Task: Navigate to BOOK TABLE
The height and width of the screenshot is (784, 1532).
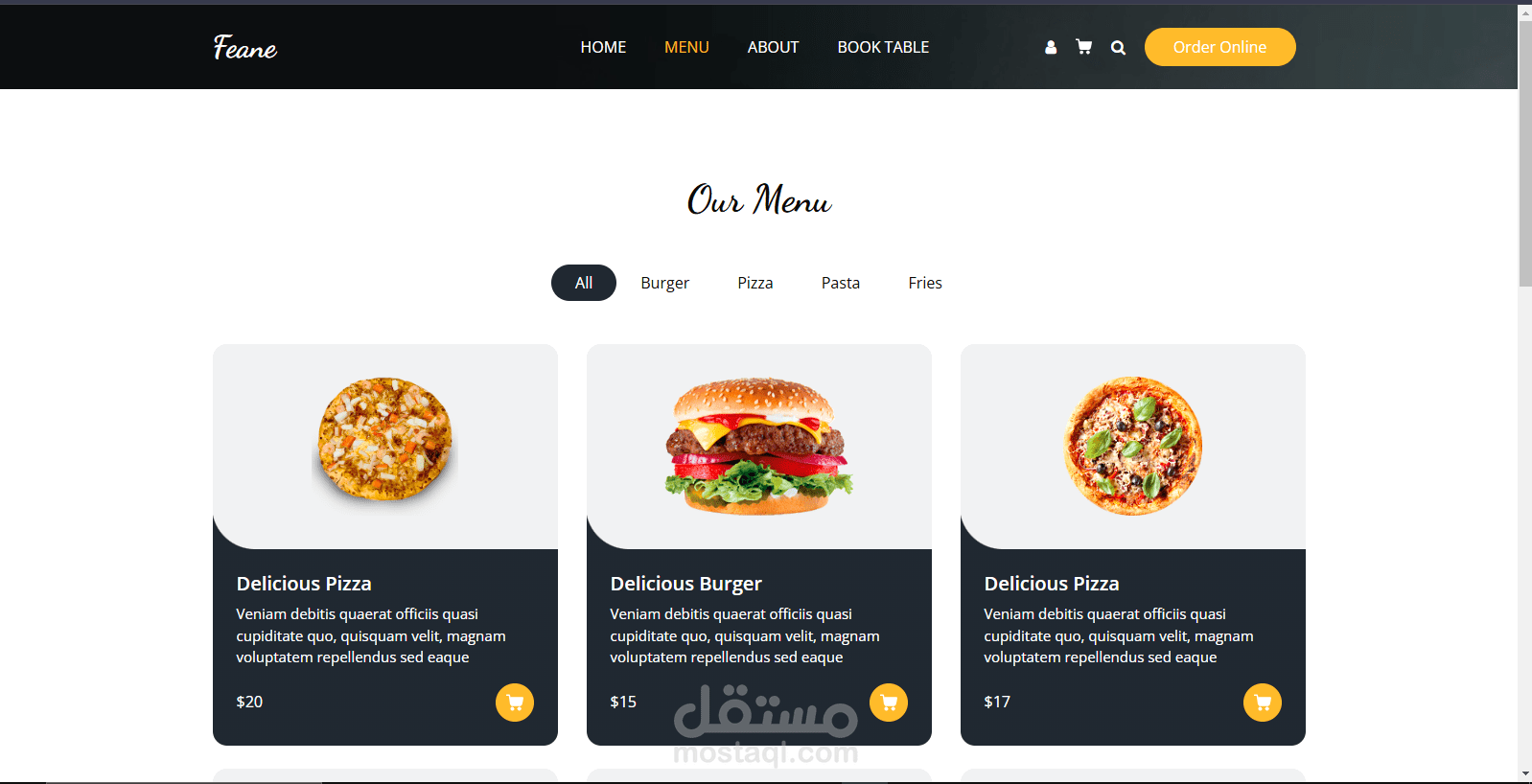Action: [x=883, y=47]
